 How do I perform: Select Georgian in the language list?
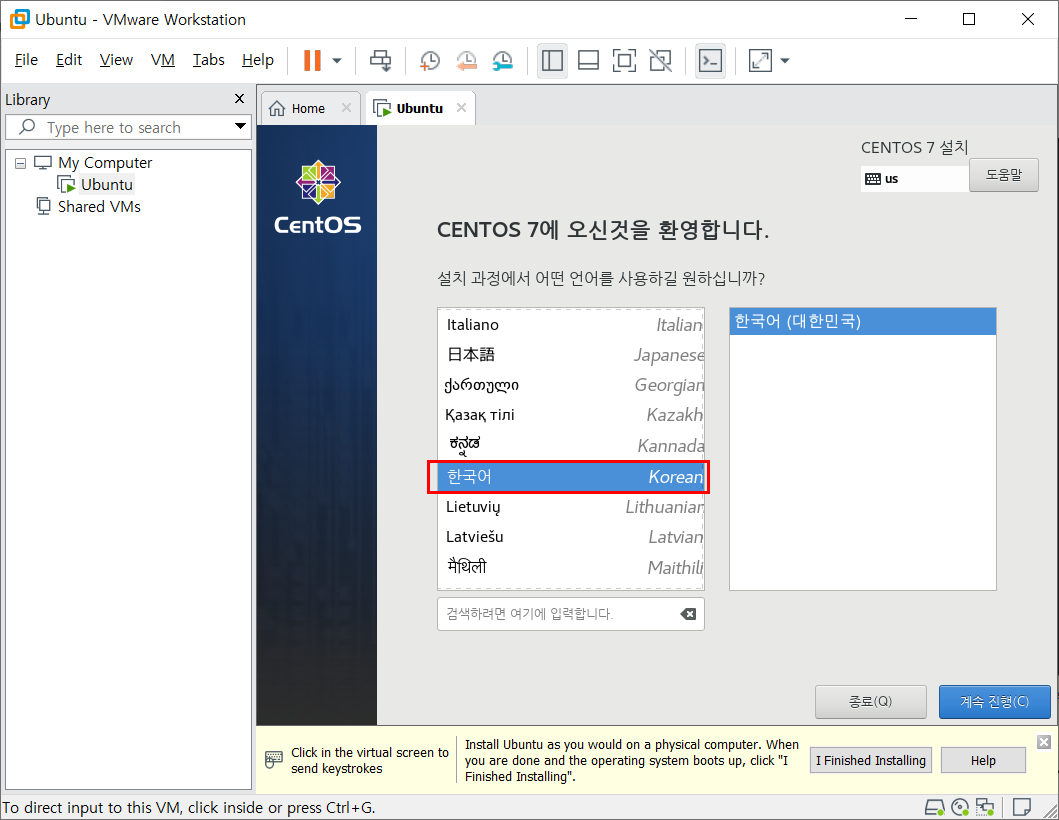(x=571, y=385)
